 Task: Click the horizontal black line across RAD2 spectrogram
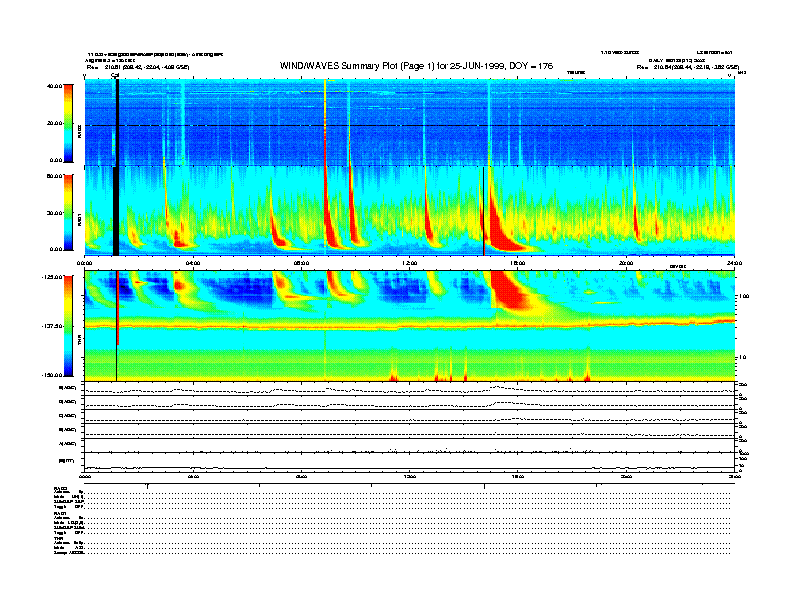click(x=409, y=125)
